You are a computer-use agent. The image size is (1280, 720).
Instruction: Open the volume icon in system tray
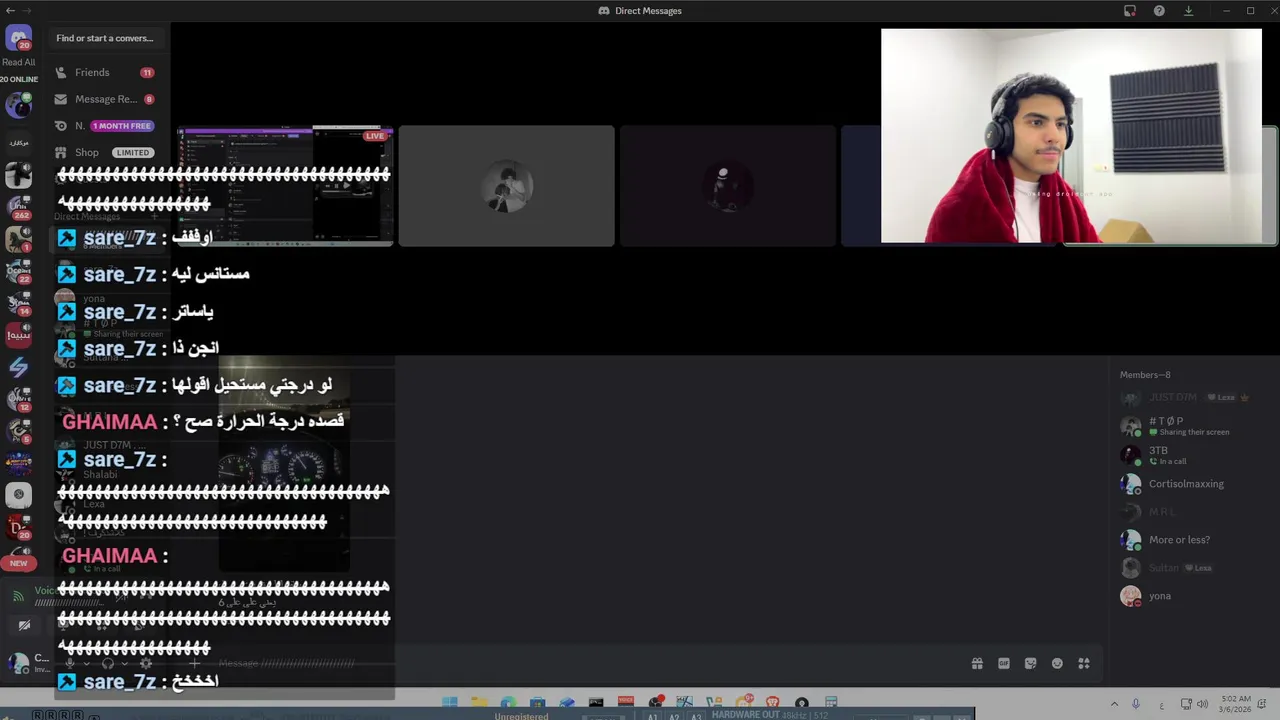coord(1202,703)
